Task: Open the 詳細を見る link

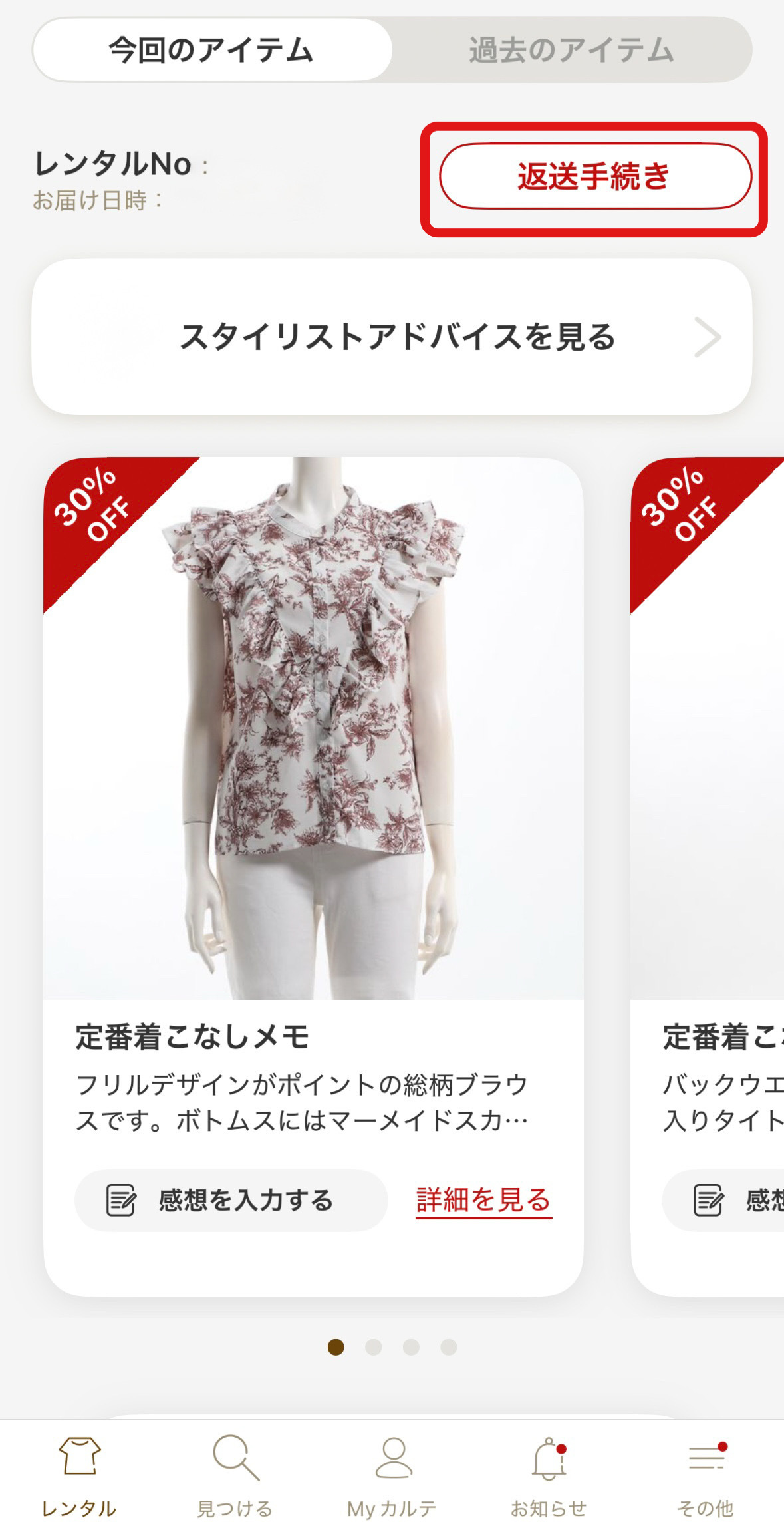Action: point(484,1200)
